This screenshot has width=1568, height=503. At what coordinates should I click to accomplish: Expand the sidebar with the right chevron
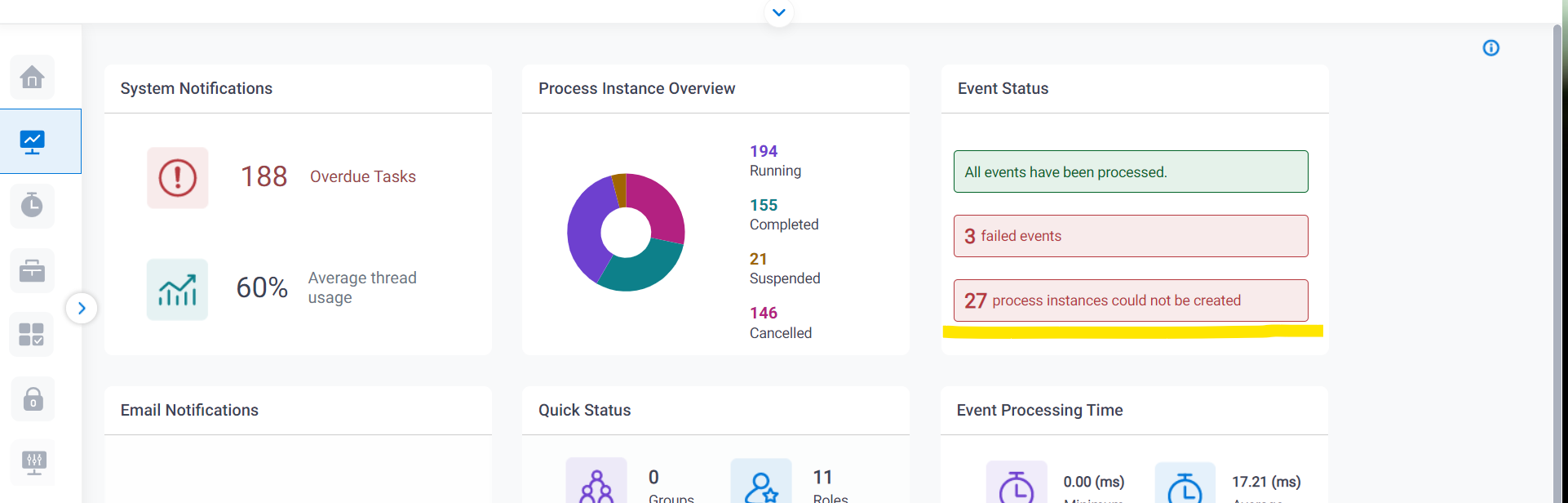82,308
